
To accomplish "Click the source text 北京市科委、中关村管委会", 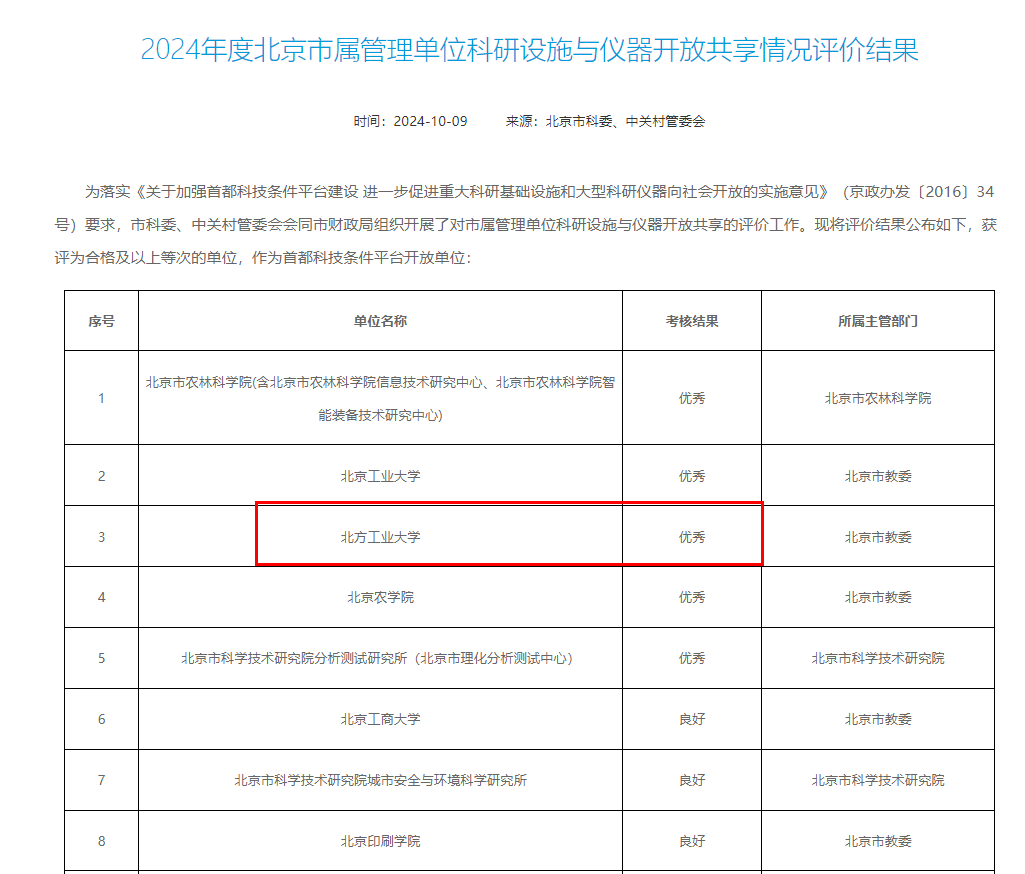I will [625, 121].
